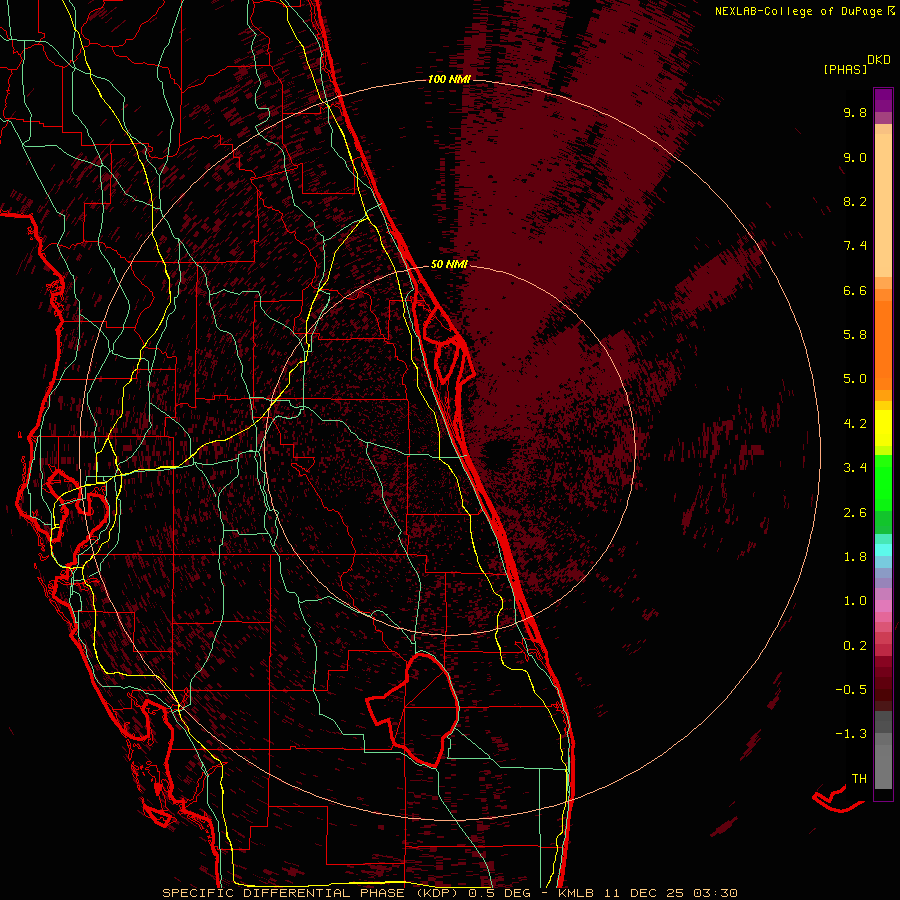
Task: Click the 1.8 legend value
Action: (855, 557)
